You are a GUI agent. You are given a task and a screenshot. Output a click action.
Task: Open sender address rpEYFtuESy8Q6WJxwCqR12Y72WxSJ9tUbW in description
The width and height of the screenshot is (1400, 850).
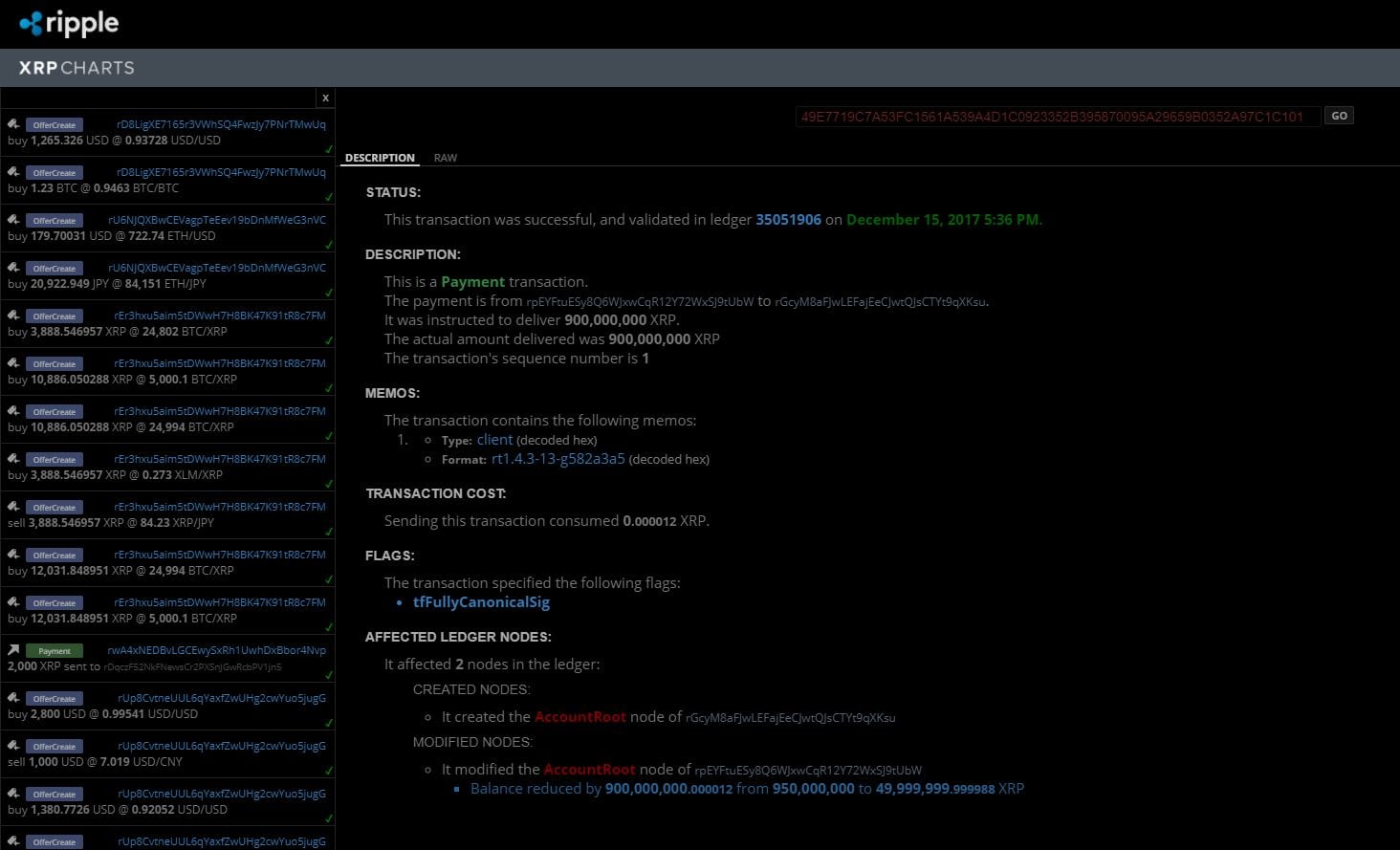pos(640,302)
